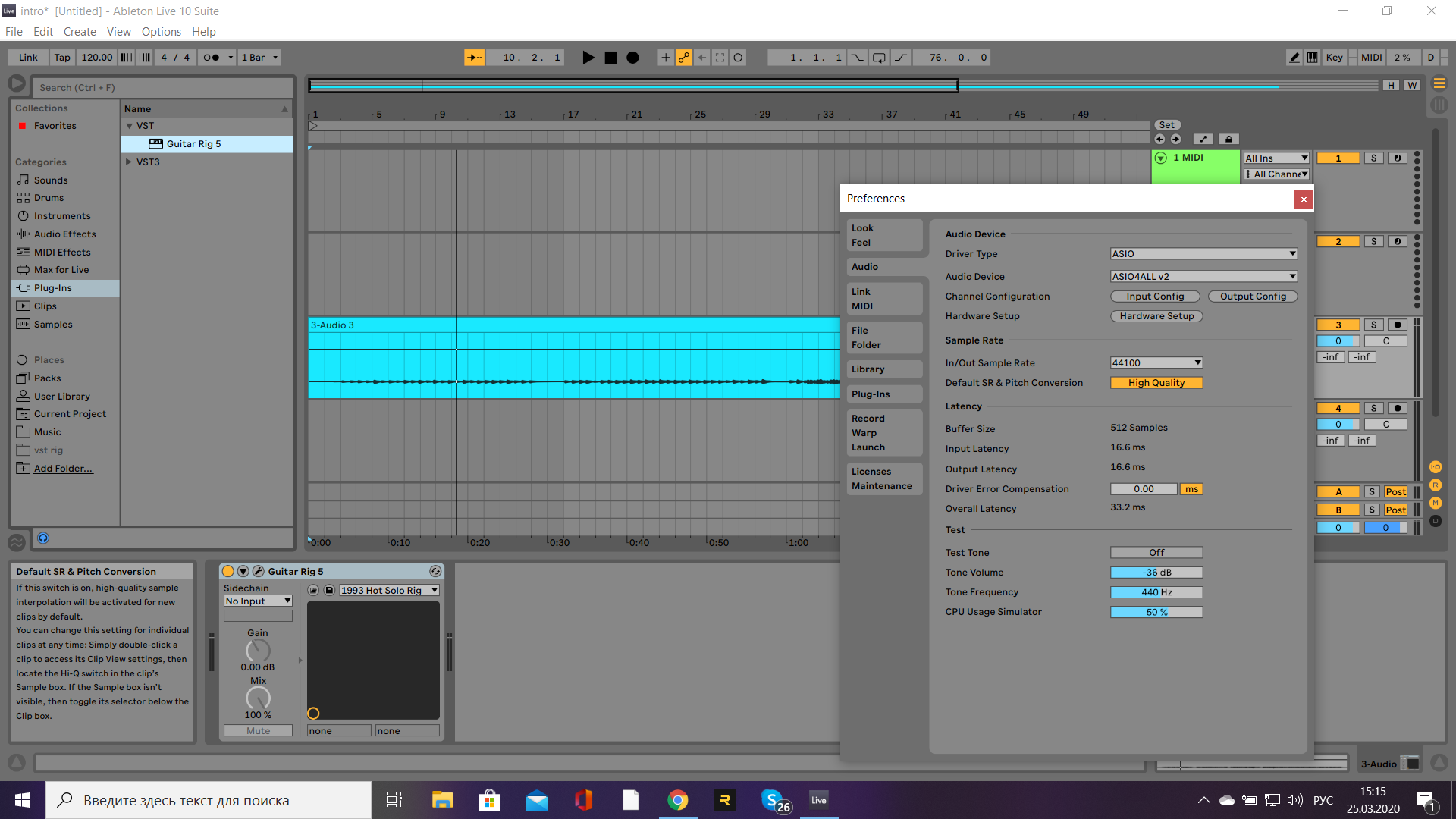Turn on the Test Tone switch
1456x819 pixels.
(x=1156, y=553)
